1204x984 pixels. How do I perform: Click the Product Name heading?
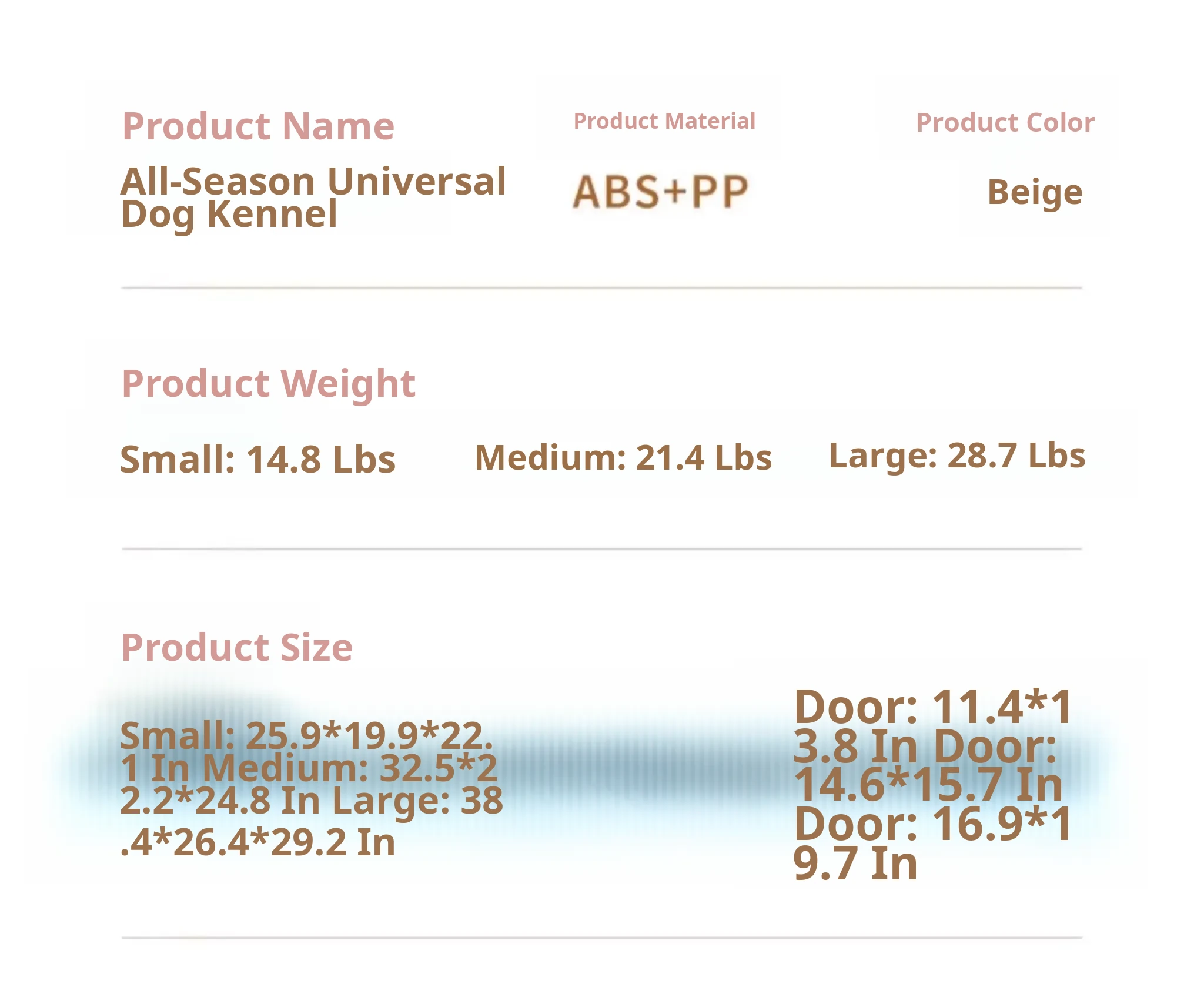pos(258,126)
